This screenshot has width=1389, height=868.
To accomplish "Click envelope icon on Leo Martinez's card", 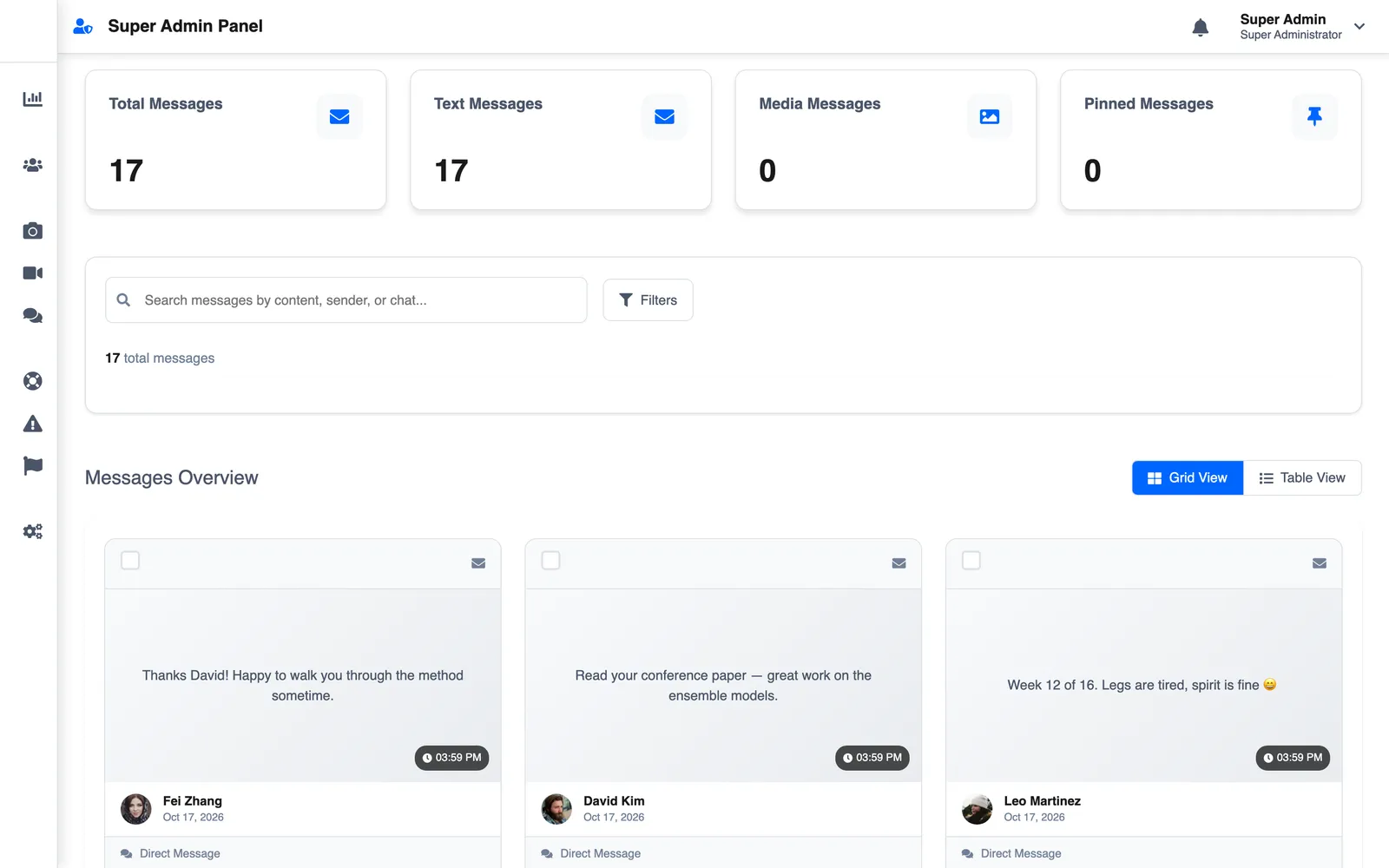I will pyautogui.click(x=1320, y=563).
